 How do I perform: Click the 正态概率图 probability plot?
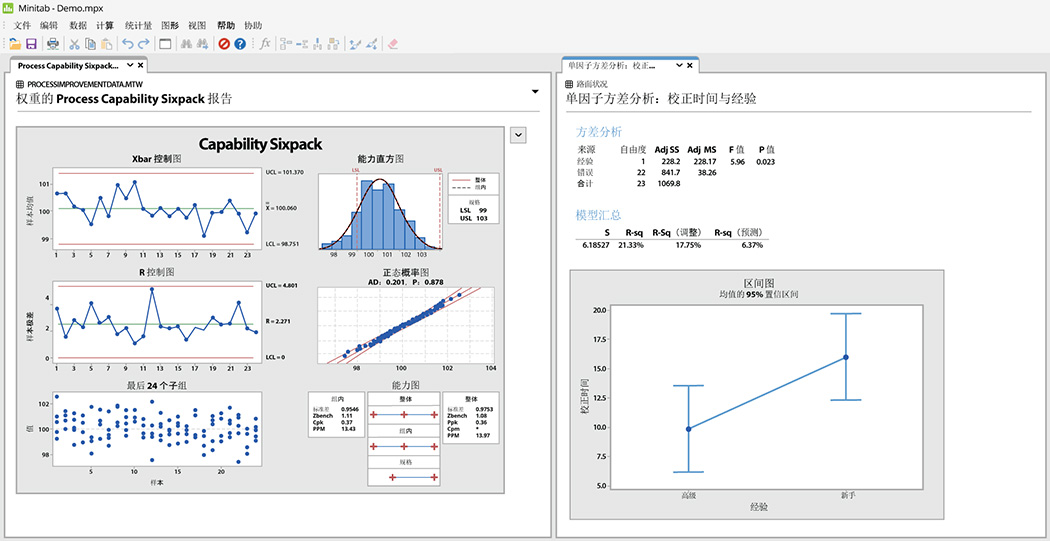click(405, 325)
